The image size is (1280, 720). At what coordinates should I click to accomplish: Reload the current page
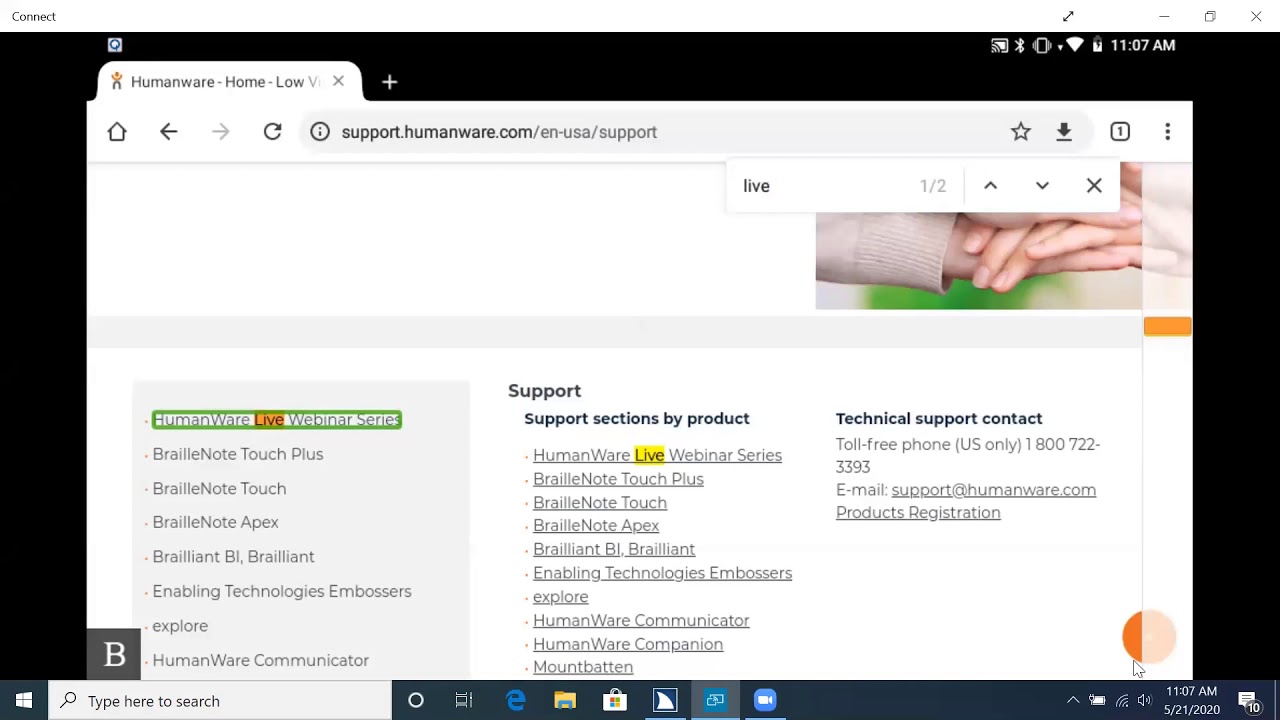click(x=272, y=132)
